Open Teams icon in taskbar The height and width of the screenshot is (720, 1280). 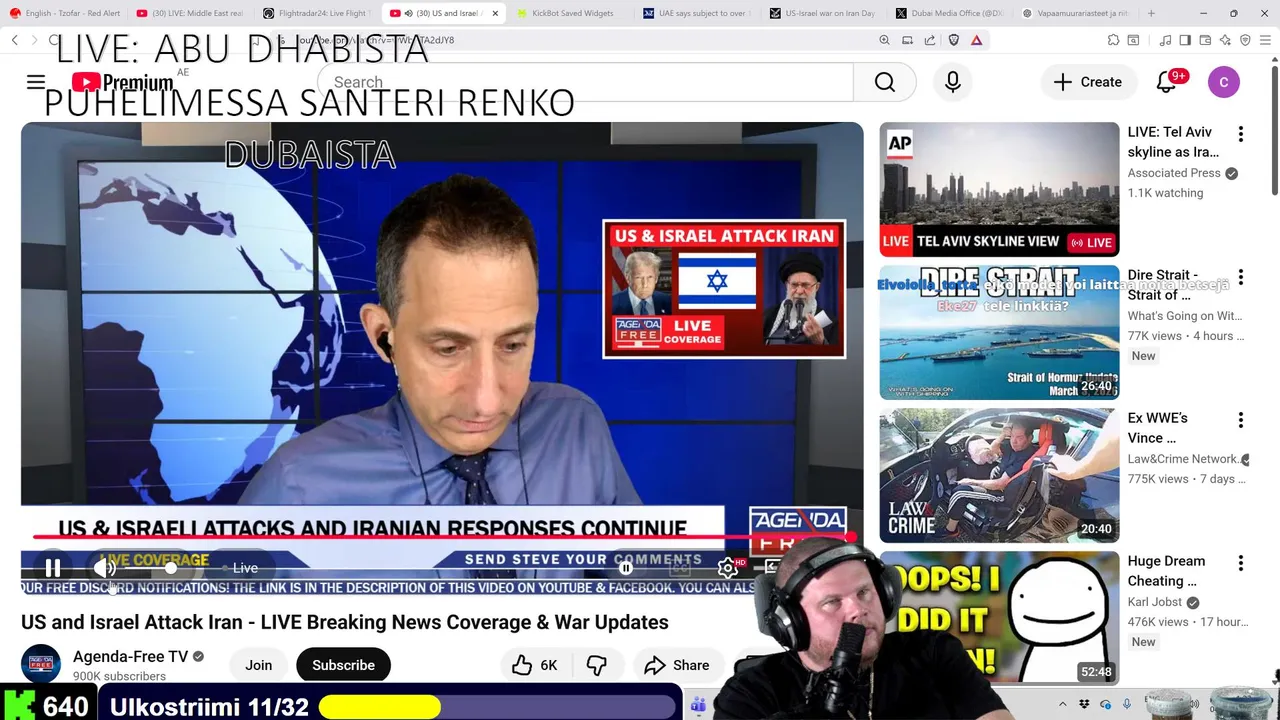[698, 705]
